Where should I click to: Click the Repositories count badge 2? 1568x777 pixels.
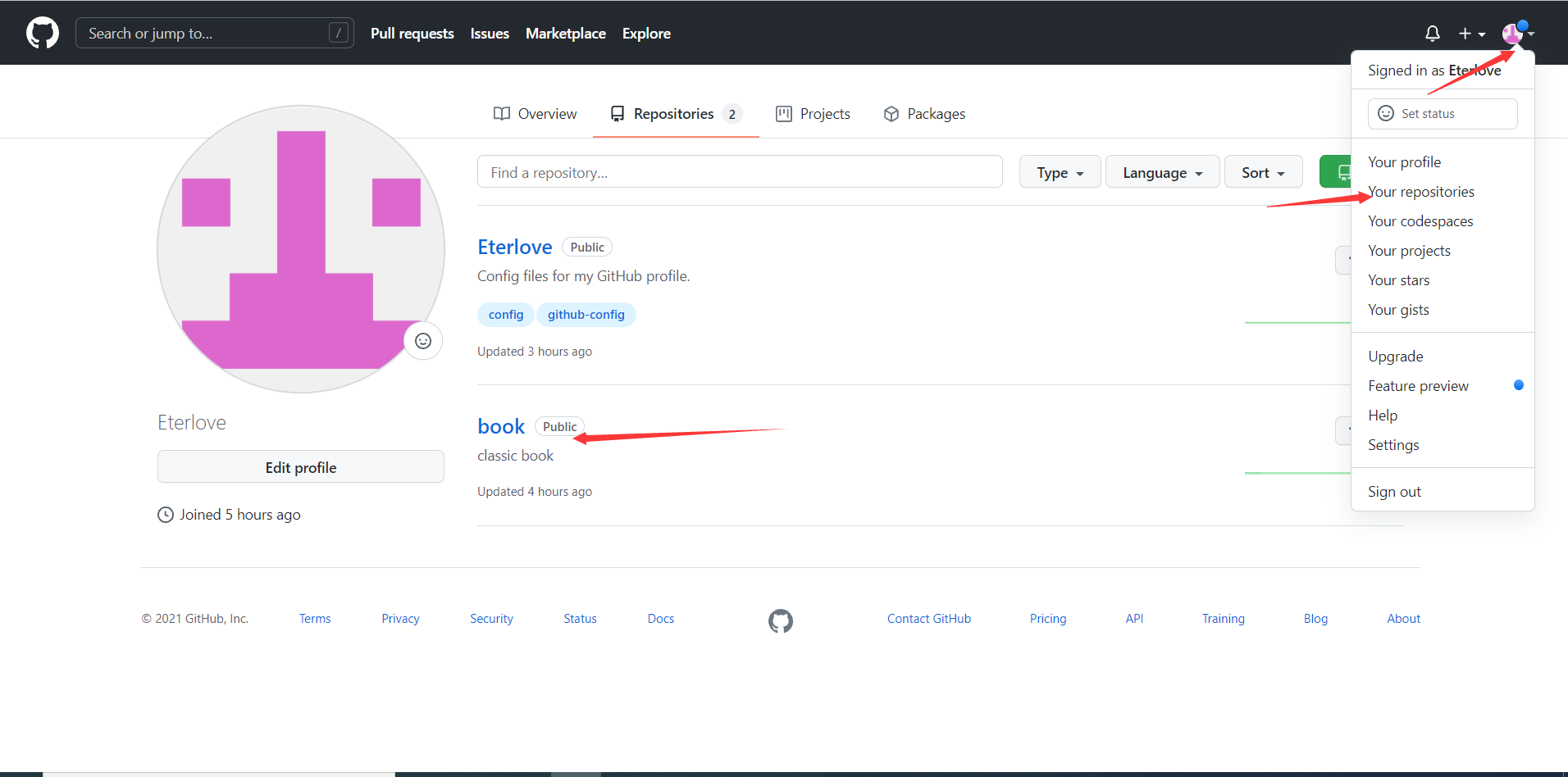(732, 114)
